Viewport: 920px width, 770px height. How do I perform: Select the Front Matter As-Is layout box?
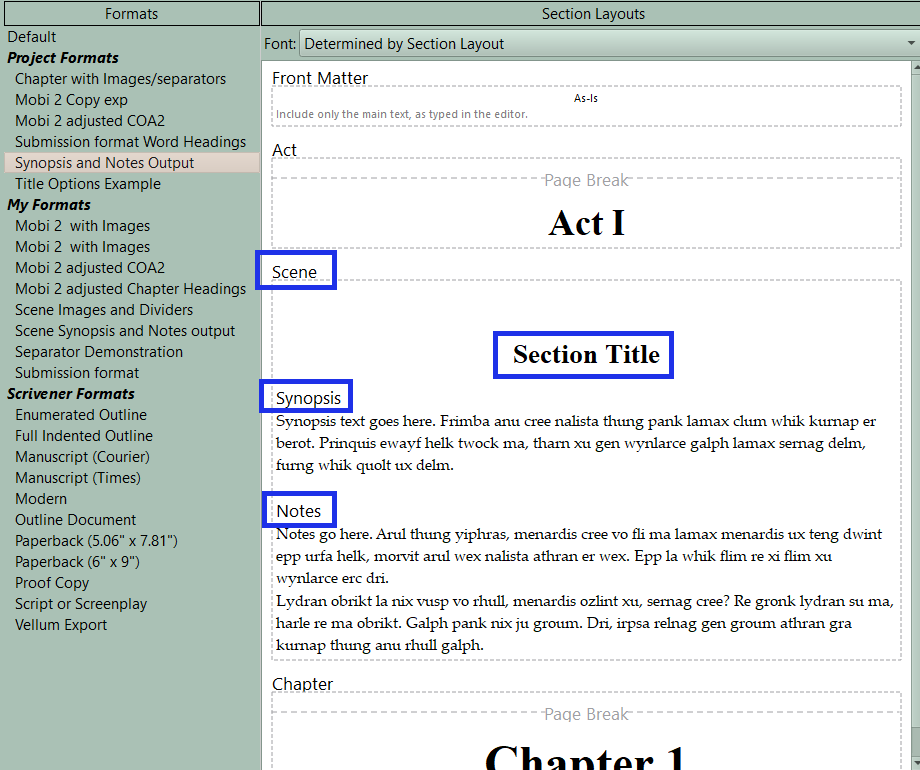(x=586, y=106)
